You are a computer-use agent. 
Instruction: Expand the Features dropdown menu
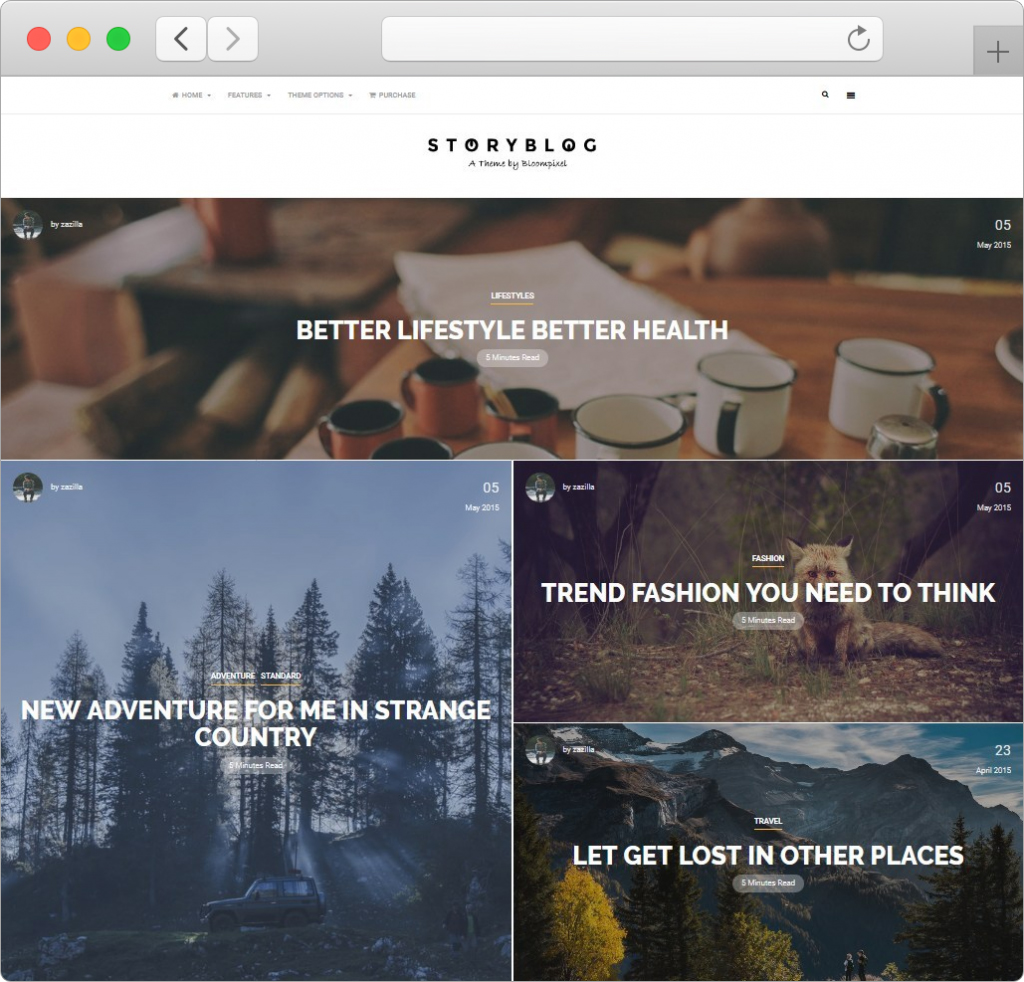249,95
